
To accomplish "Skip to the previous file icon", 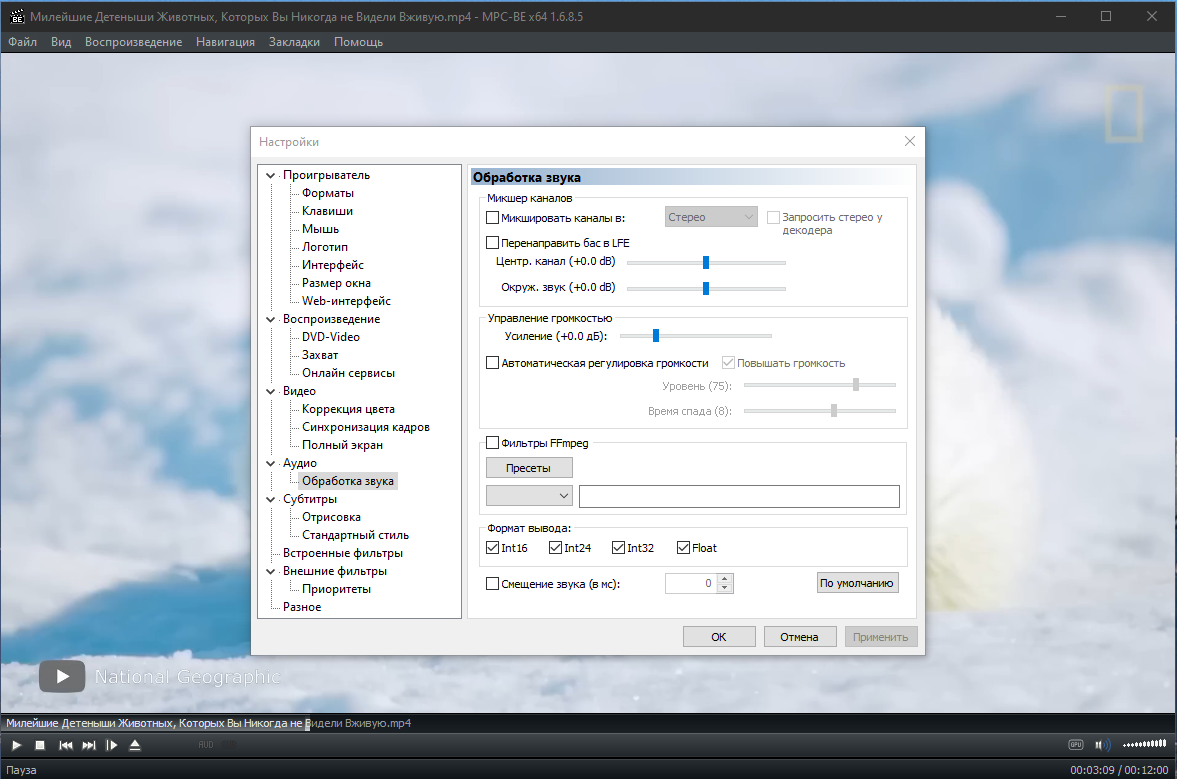I will click(x=65, y=745).
